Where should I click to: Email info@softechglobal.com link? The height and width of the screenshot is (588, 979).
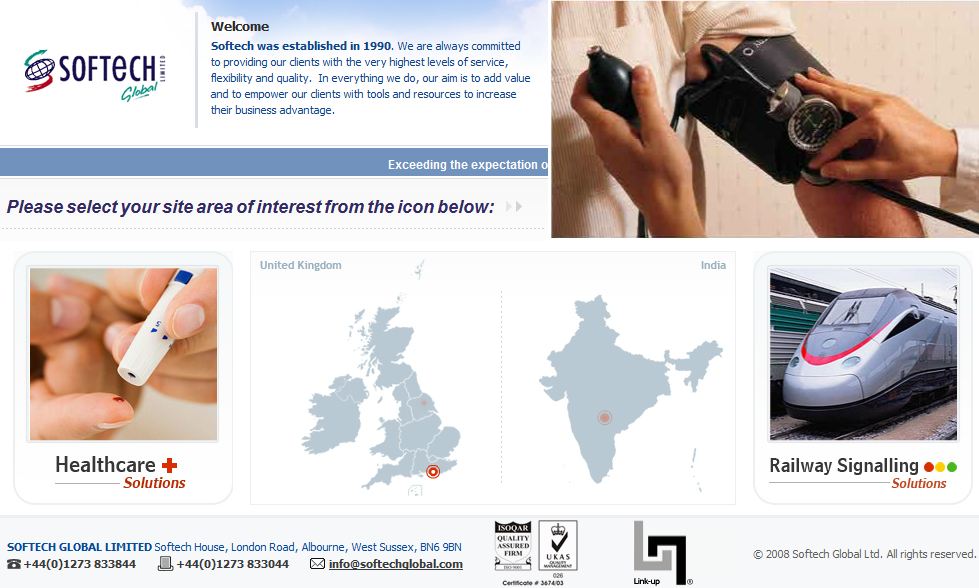pos(396,564)
